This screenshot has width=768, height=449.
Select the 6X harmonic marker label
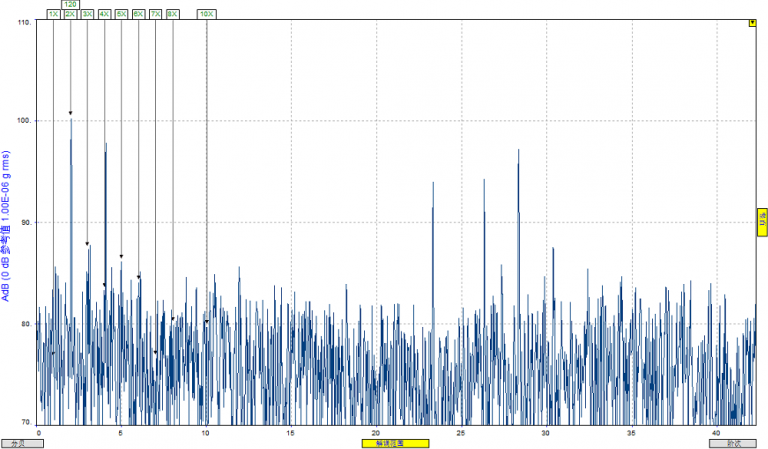click(138, 14)
